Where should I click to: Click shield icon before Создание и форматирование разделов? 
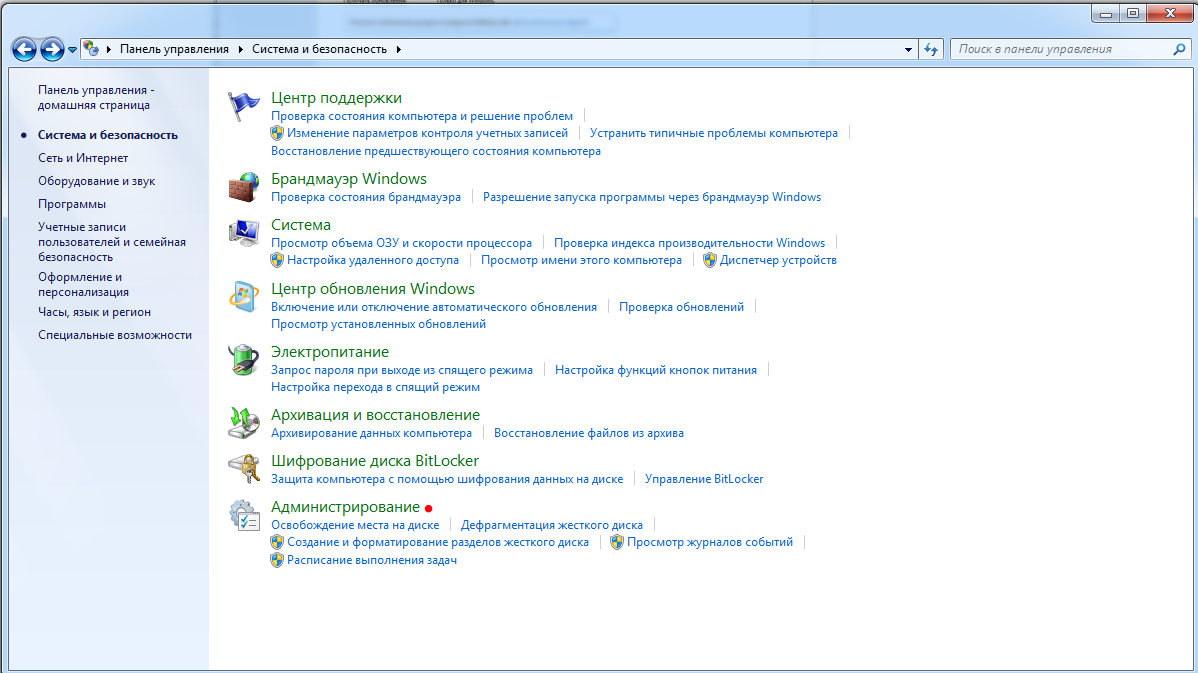click(277, 542)
